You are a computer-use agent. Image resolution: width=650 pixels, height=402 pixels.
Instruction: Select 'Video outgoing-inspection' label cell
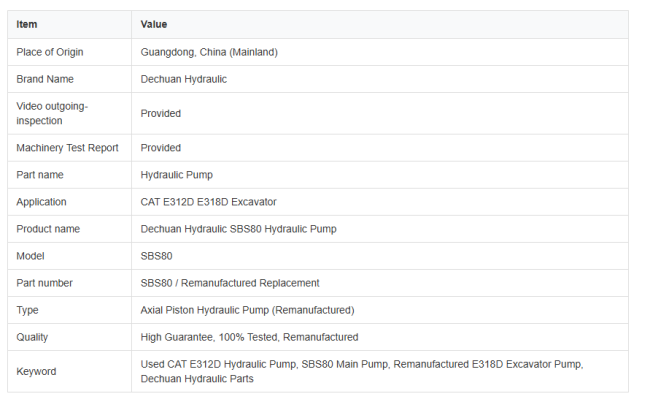pos(70,114)
